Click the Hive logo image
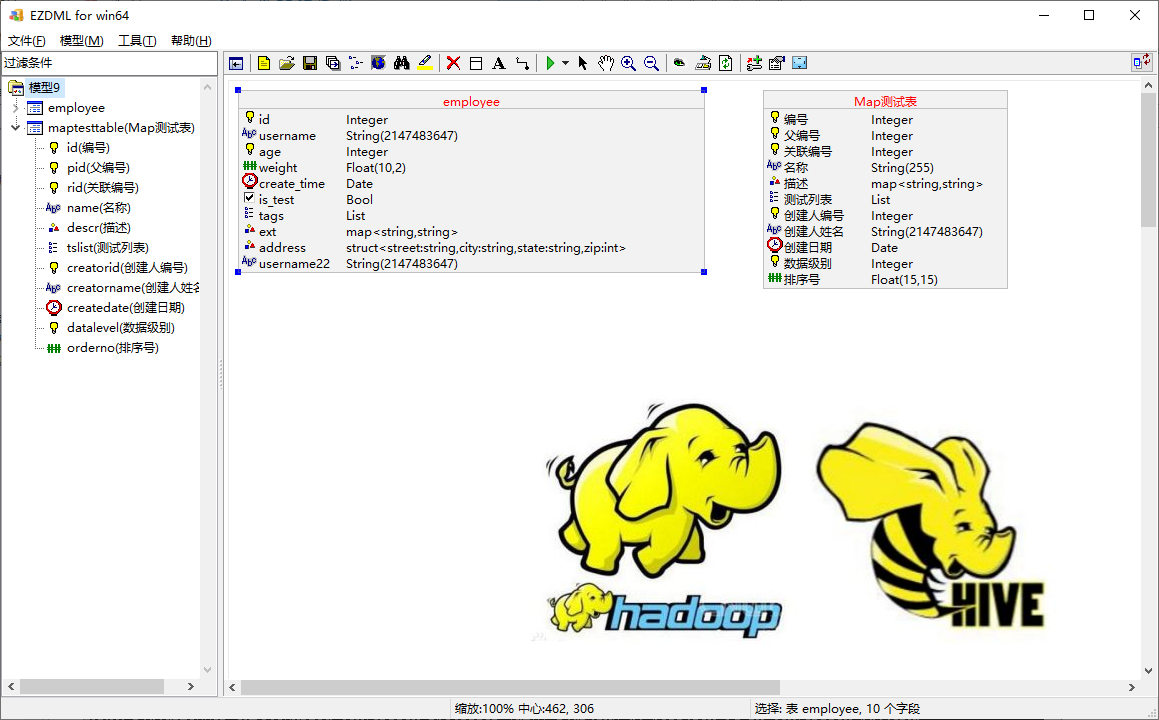The image size is (1159, 720). click(x=931, y=525)
